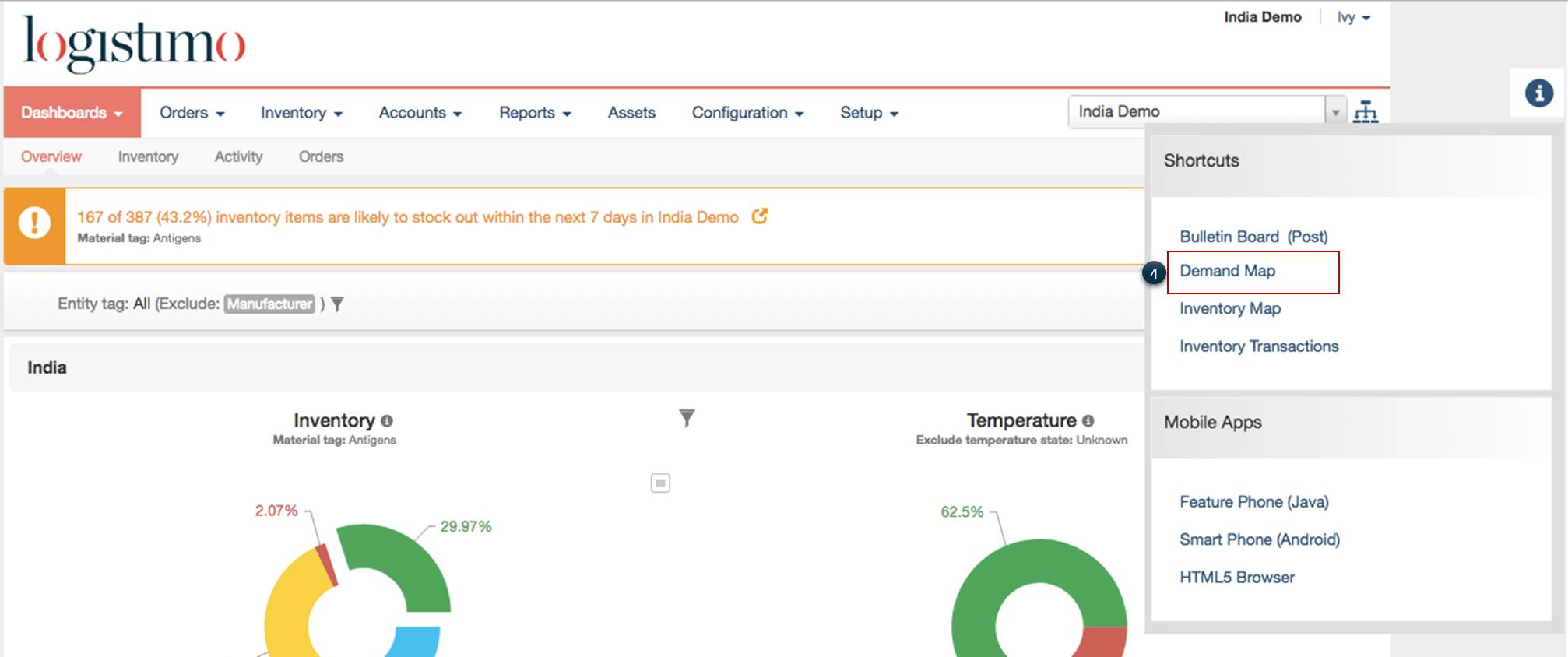Open stock-out alert external link icon
1568x657 pixels.
pyautogui.click(x=760, y=216)
